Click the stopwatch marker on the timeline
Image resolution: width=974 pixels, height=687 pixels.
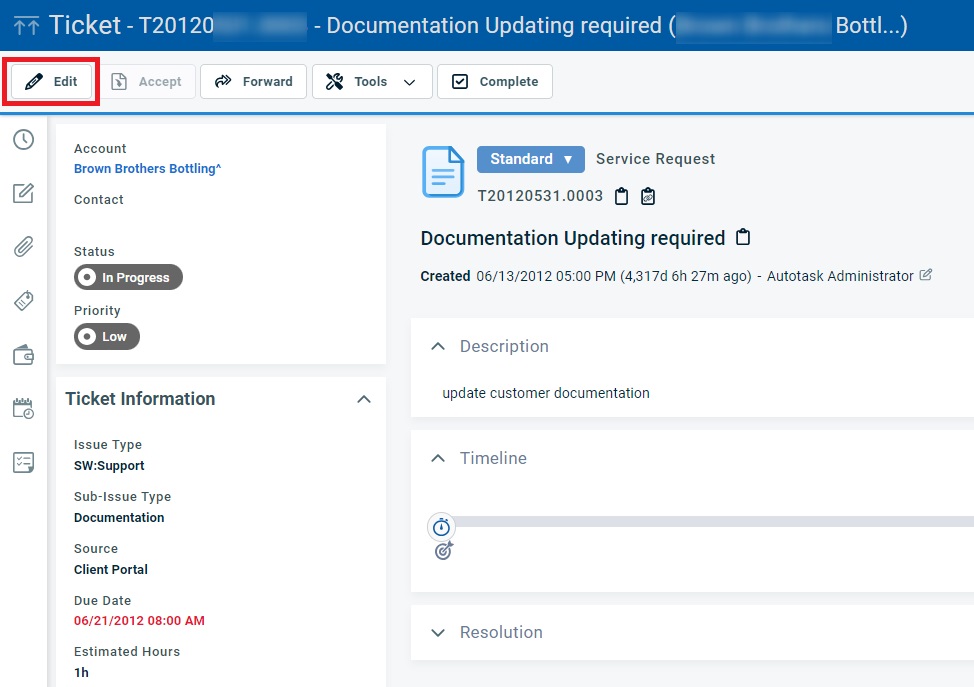click(x=441, y=526)
